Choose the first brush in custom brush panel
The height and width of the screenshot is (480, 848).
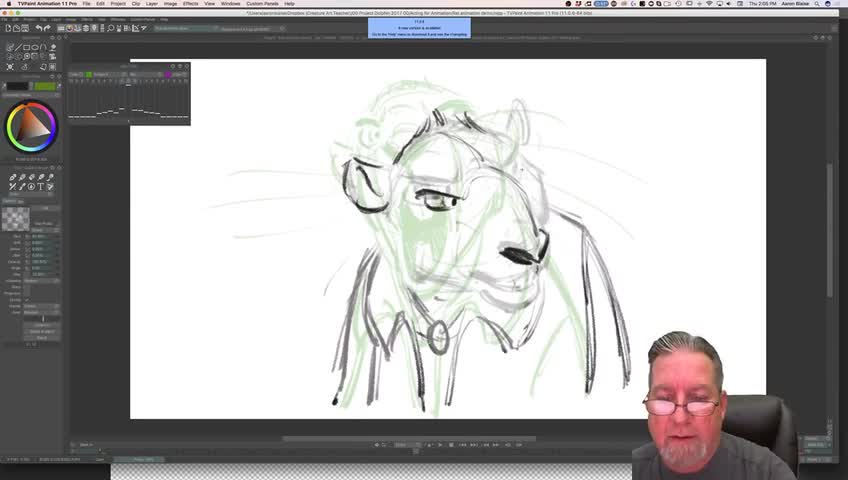pos(12,177)
